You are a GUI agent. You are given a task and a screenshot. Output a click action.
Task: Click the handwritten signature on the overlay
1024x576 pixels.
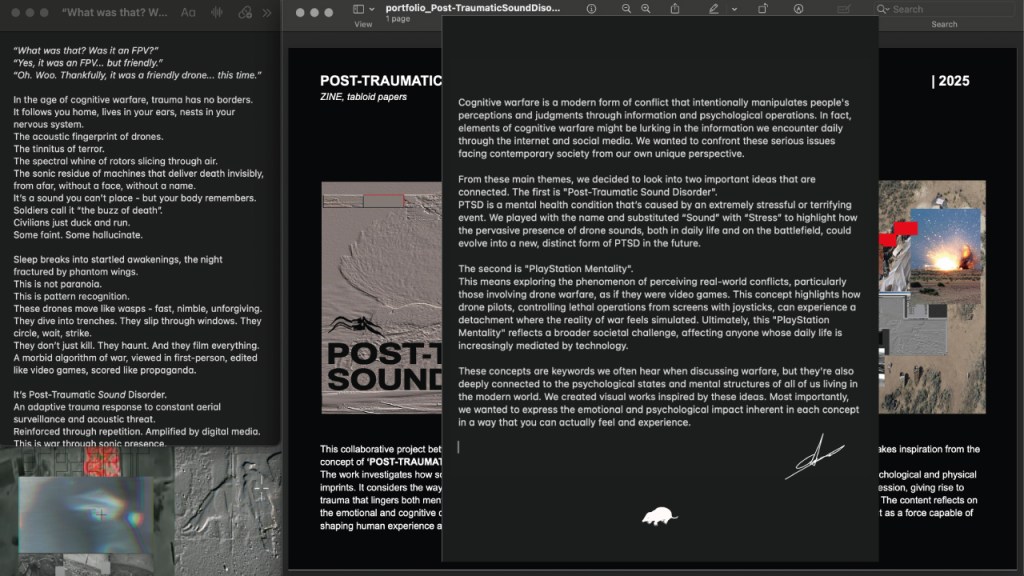[x=820, y=457]
